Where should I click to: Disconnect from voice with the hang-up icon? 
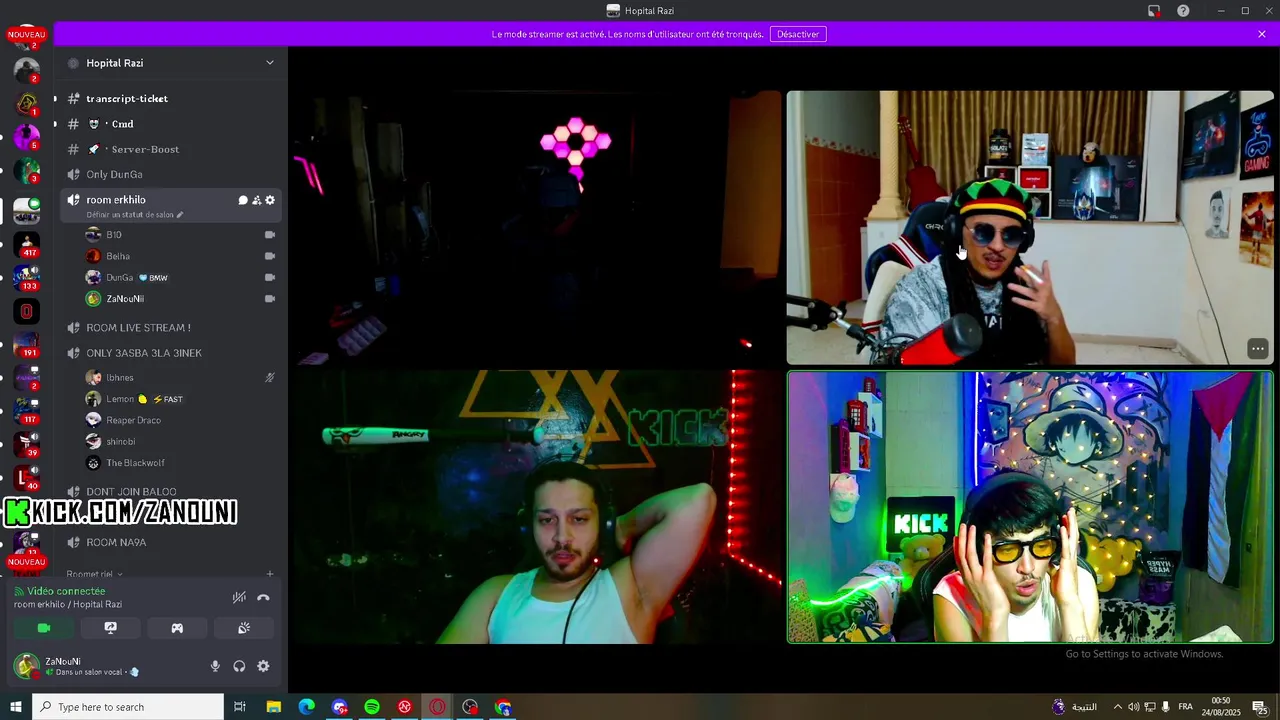(x=263, y=597)
